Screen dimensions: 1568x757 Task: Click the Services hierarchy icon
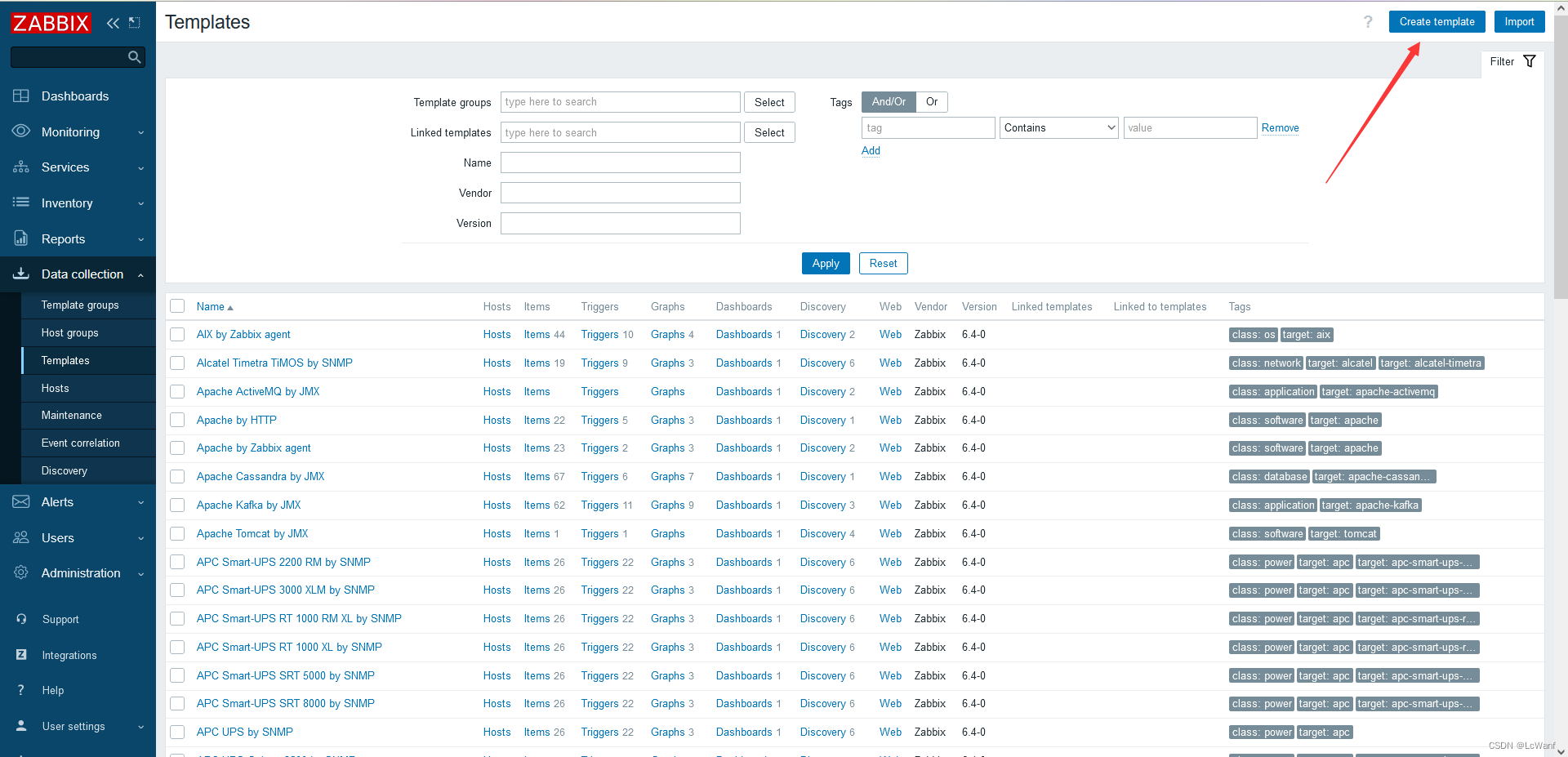(x=21, y=167)
